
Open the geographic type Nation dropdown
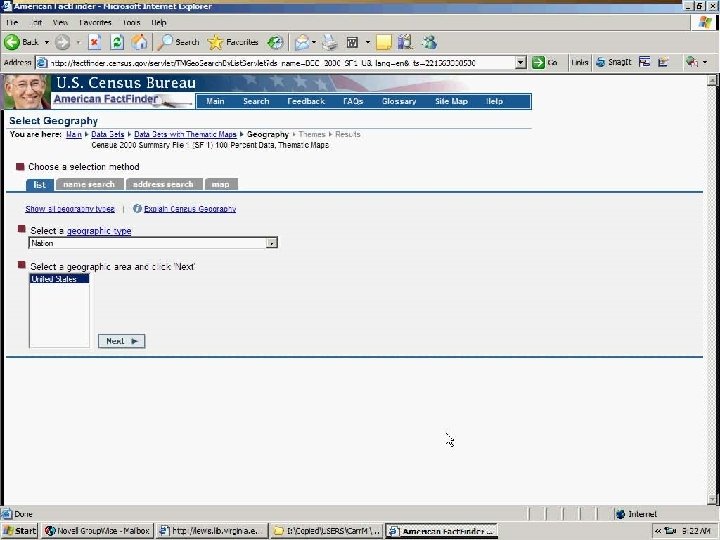(272, 243)
